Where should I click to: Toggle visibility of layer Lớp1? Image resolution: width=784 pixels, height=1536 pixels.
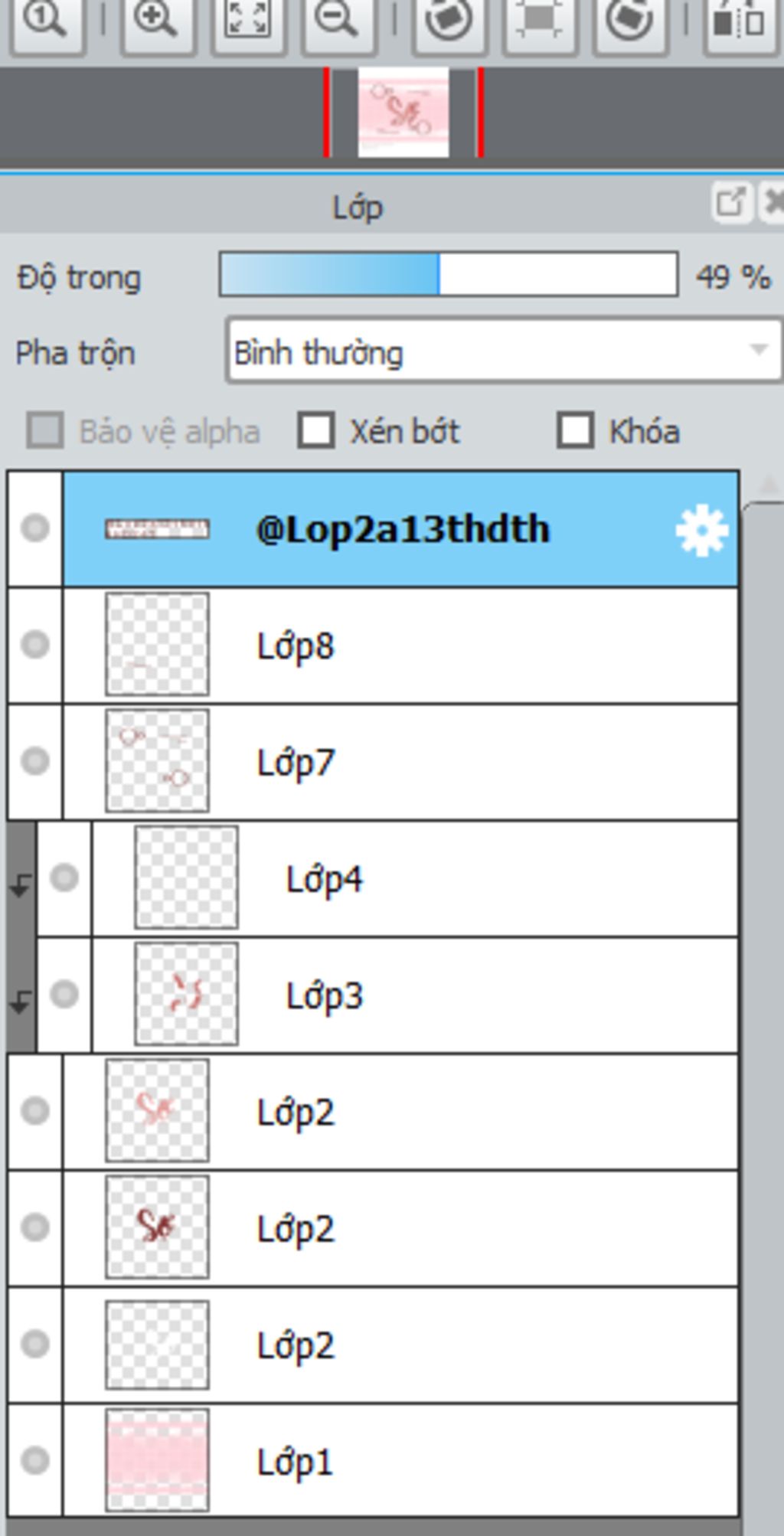pos(35,1460)
